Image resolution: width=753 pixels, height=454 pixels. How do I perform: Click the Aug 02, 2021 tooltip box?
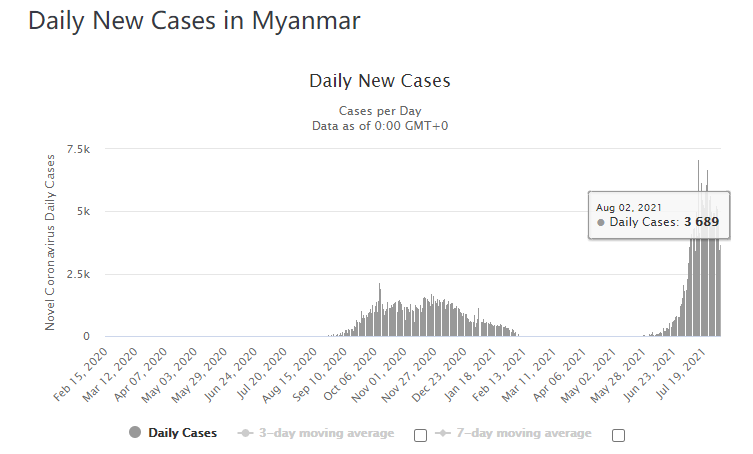coord(659,214)
